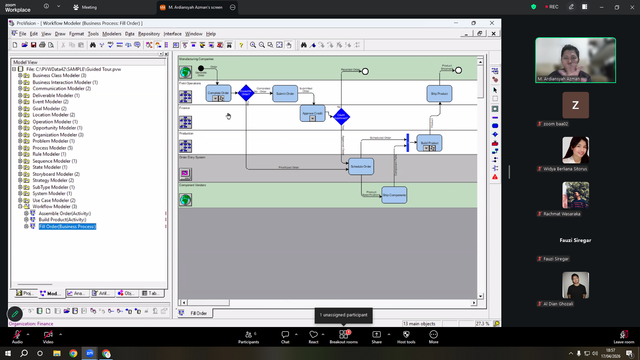640x360 pixels.
Task: Click the yellow question mark Help icon
Action: 241,45
